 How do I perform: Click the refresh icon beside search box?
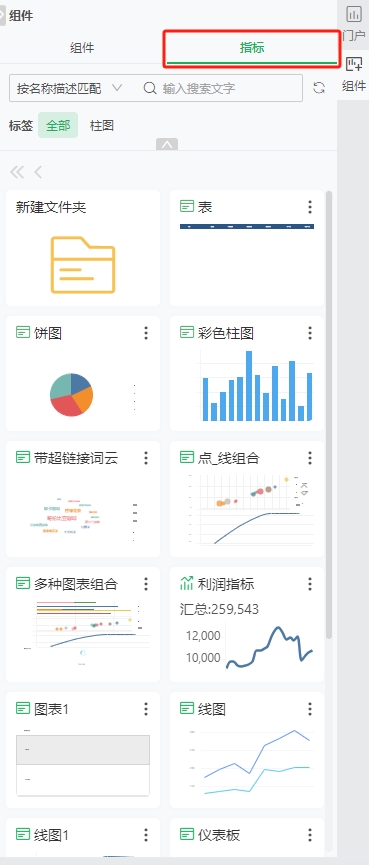[x=319, y=88]
